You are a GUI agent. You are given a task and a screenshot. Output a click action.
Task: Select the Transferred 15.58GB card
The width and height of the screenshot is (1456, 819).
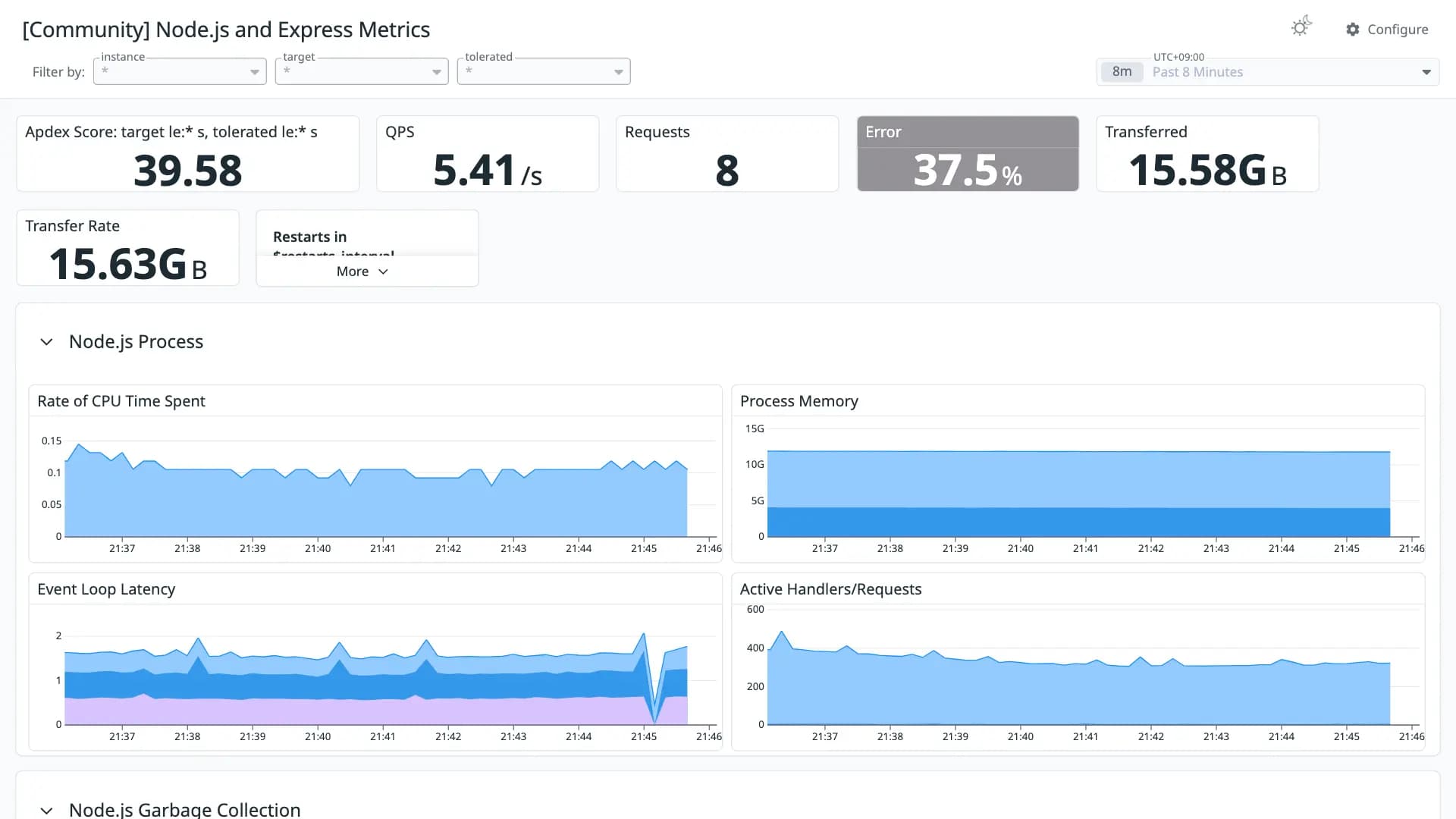[1207, 154]
